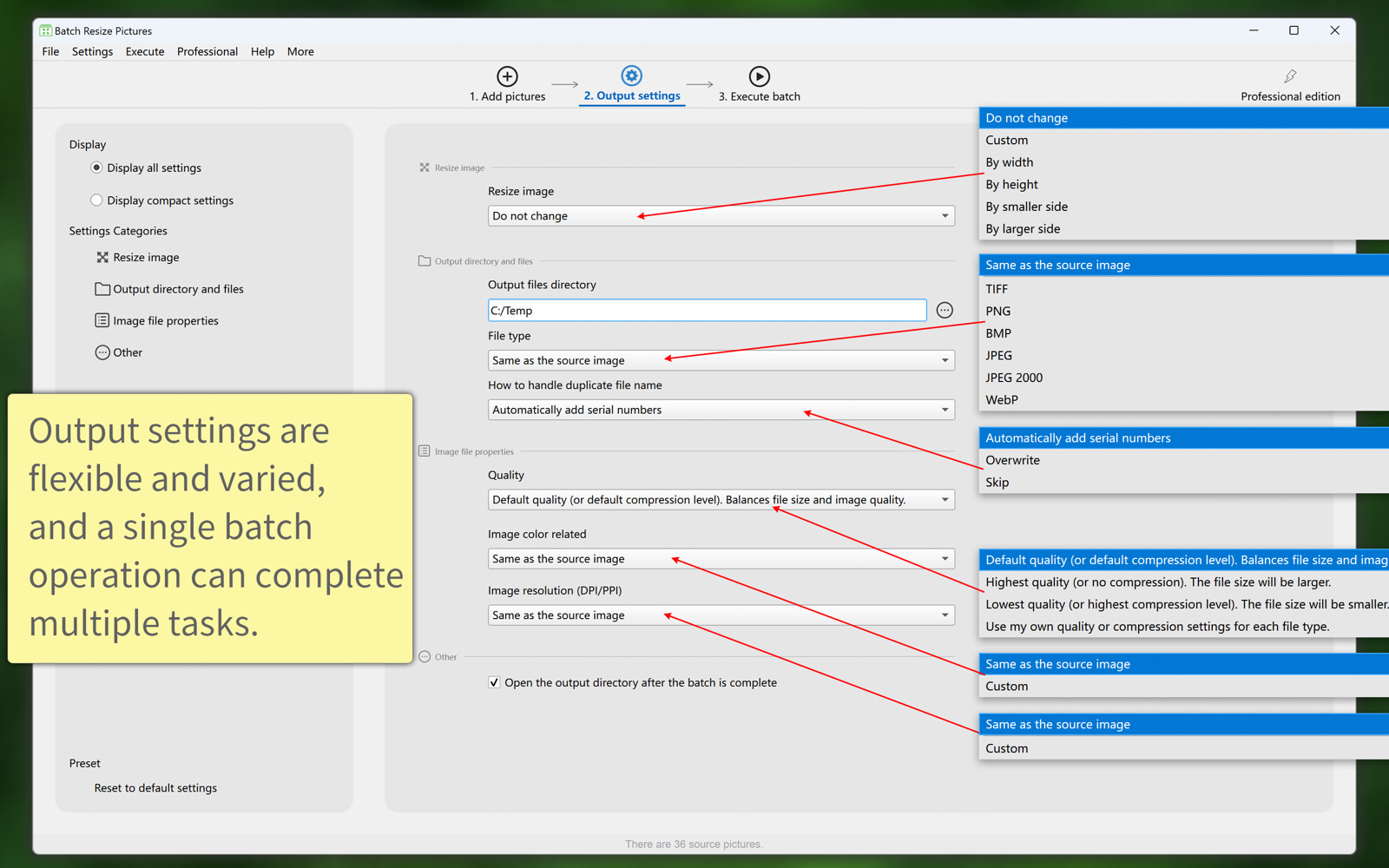Image resolution: width=1389 pixels, height=868 pixels.
Task: Select JPEG file type option
Action: (x=1184, y=355)
